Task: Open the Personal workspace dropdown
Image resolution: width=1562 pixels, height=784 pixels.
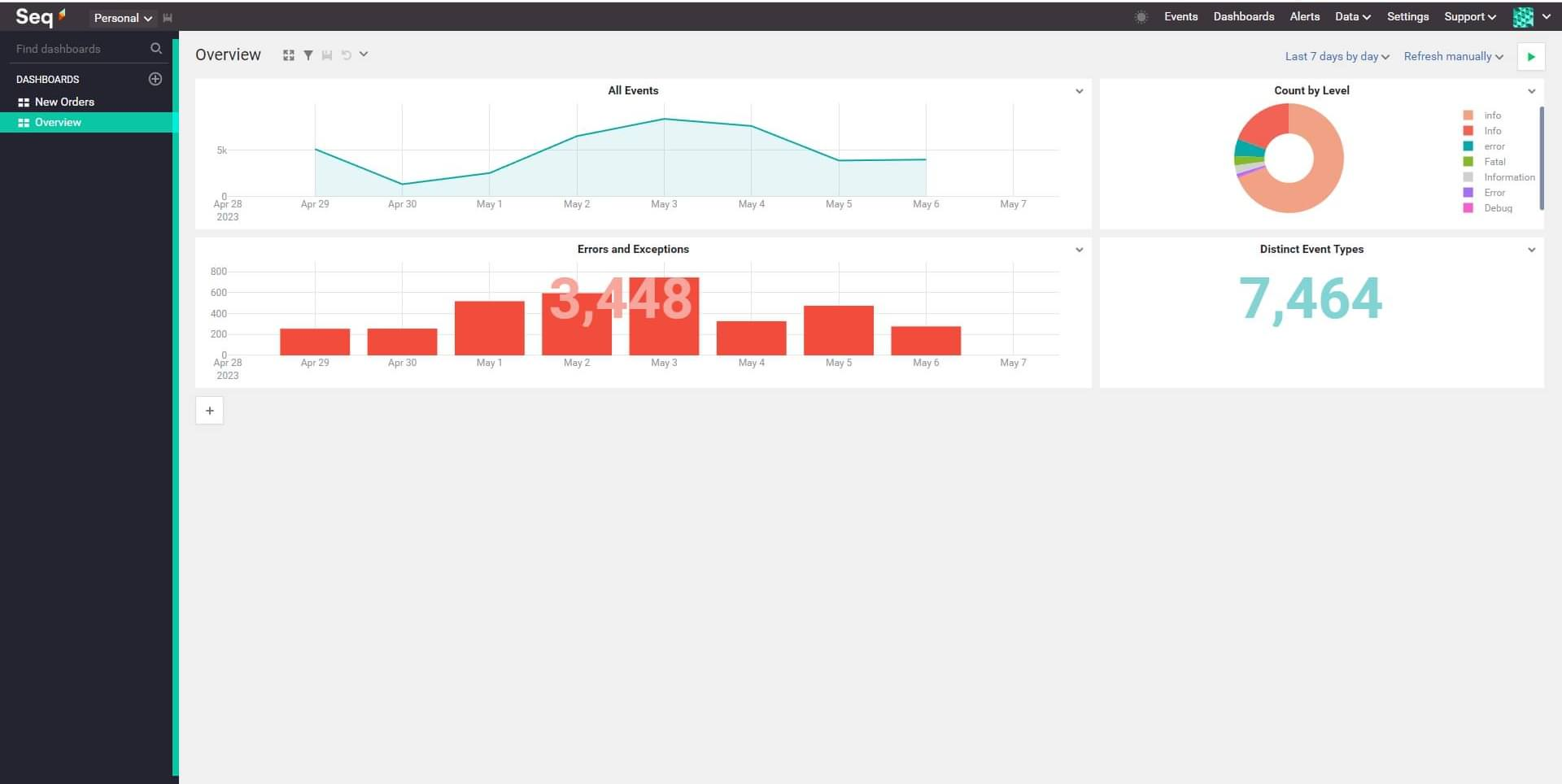Action: point(122,18)
